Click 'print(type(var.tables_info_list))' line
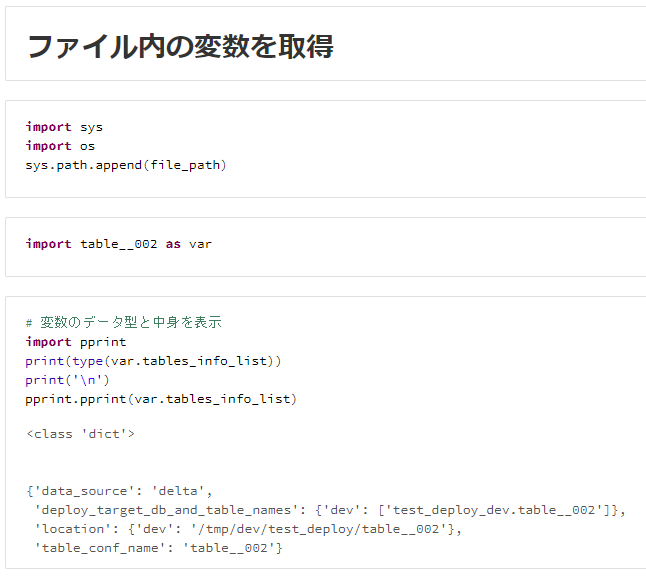Image resolution: width=646 pixels, height=584 pixels. pyautogui.click(x=153, y=361)
